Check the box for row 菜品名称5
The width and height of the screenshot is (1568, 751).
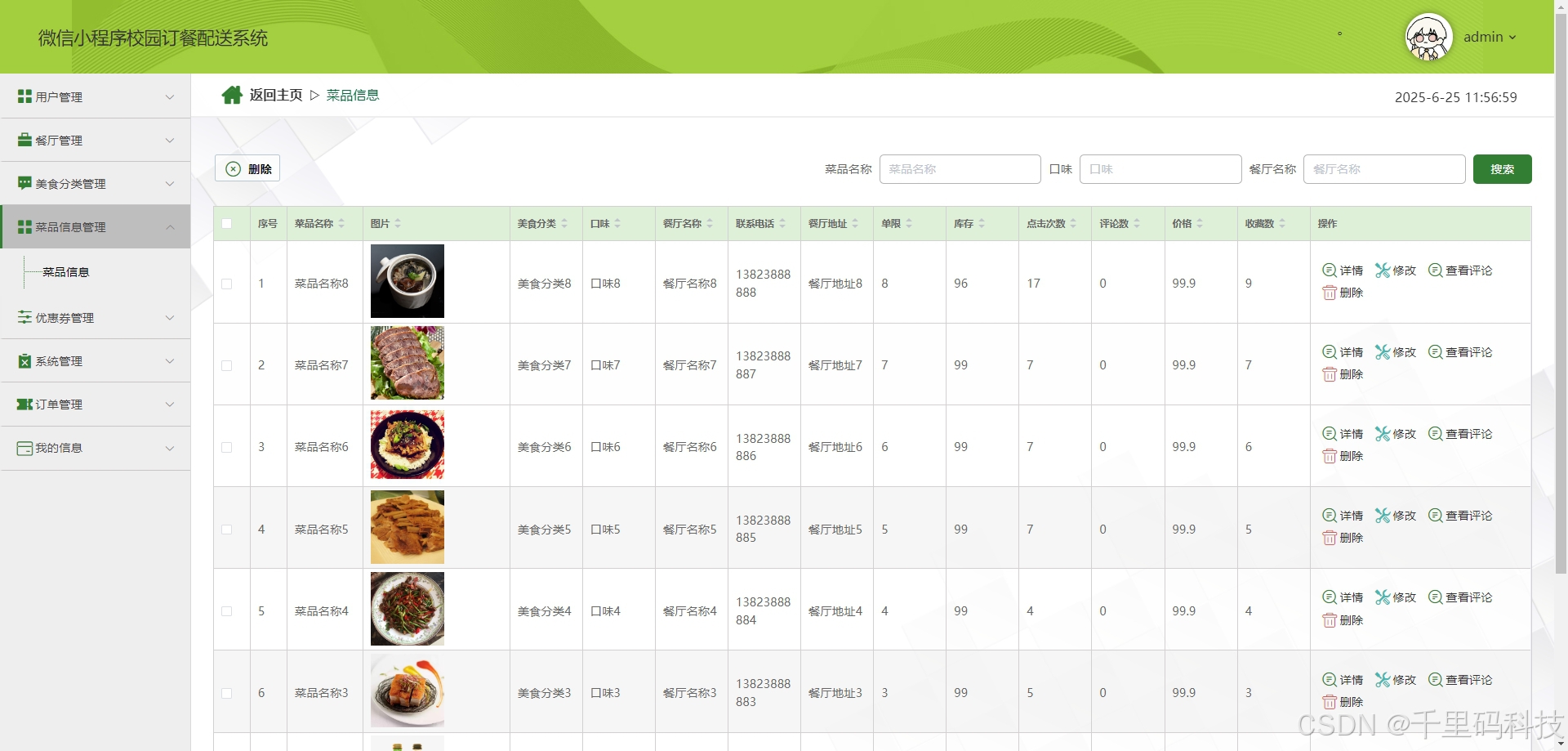(227, 530)
